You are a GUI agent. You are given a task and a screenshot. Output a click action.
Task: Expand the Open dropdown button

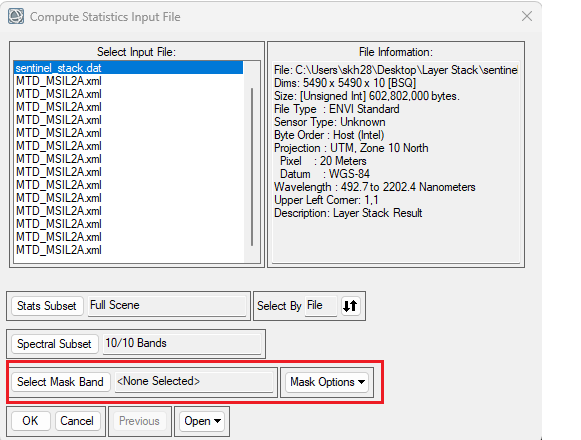202,421
